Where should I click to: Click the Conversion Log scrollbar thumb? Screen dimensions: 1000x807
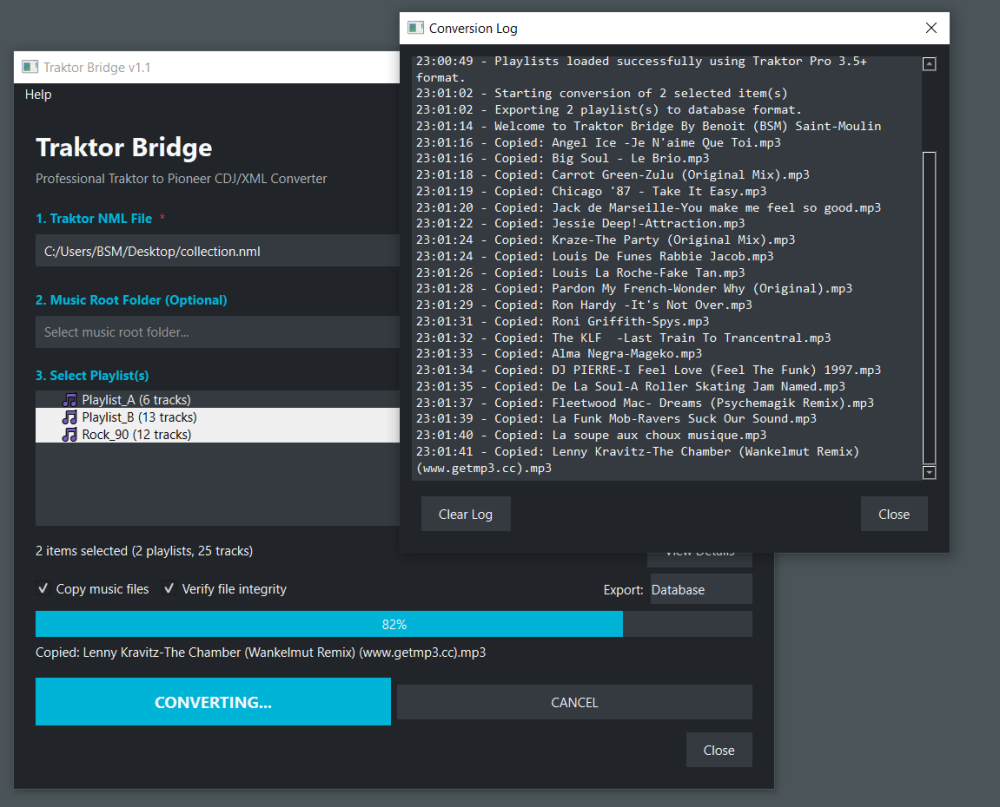(929, 307)
